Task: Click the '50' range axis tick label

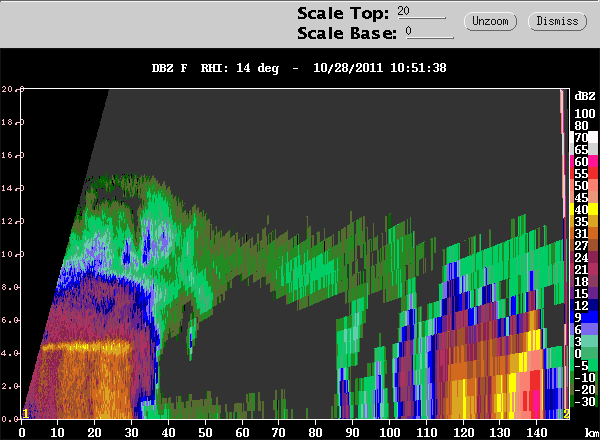Action: (x=205, y=432)
